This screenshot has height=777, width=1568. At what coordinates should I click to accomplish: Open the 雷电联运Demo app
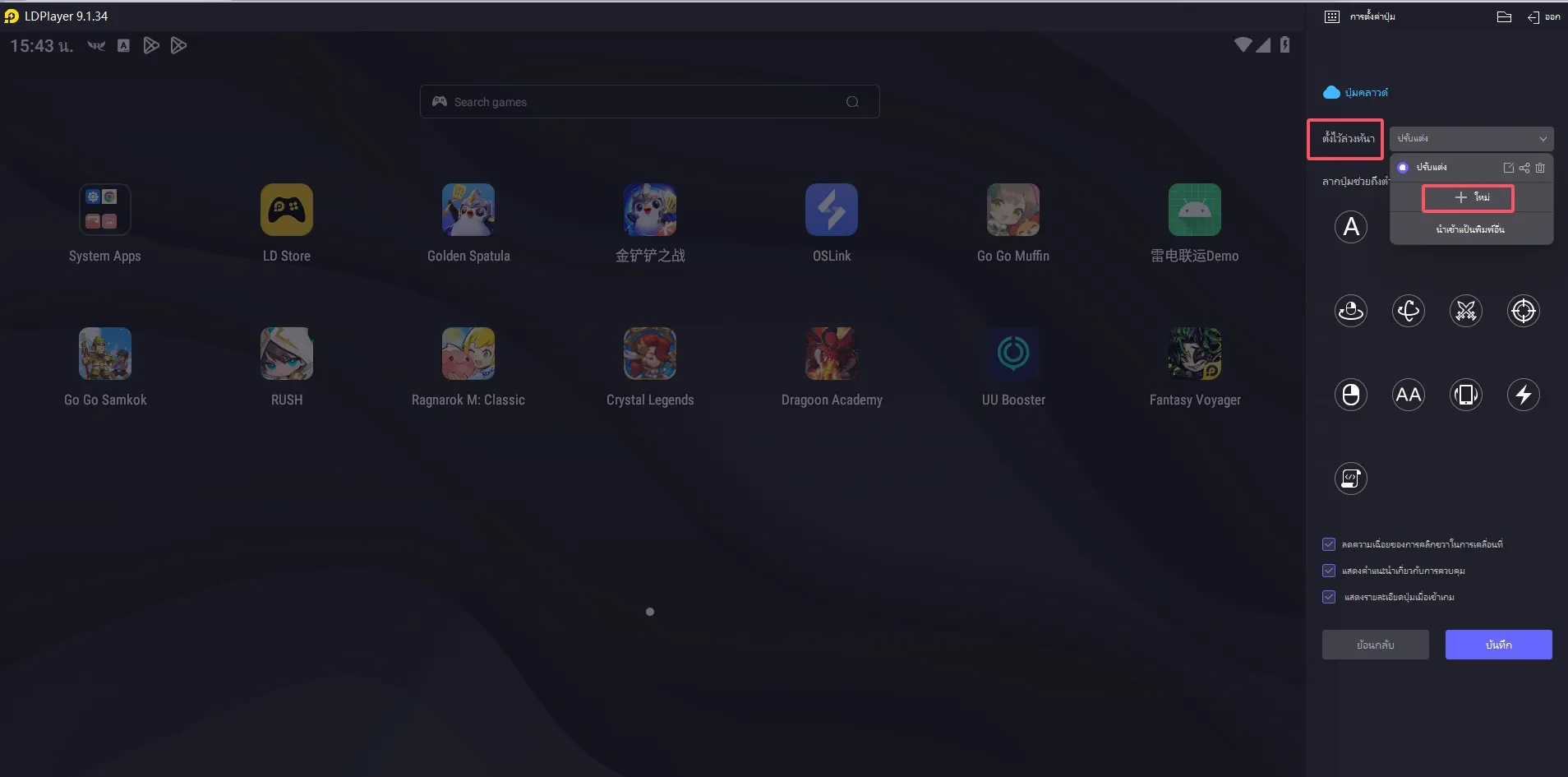click(1195, 210)
